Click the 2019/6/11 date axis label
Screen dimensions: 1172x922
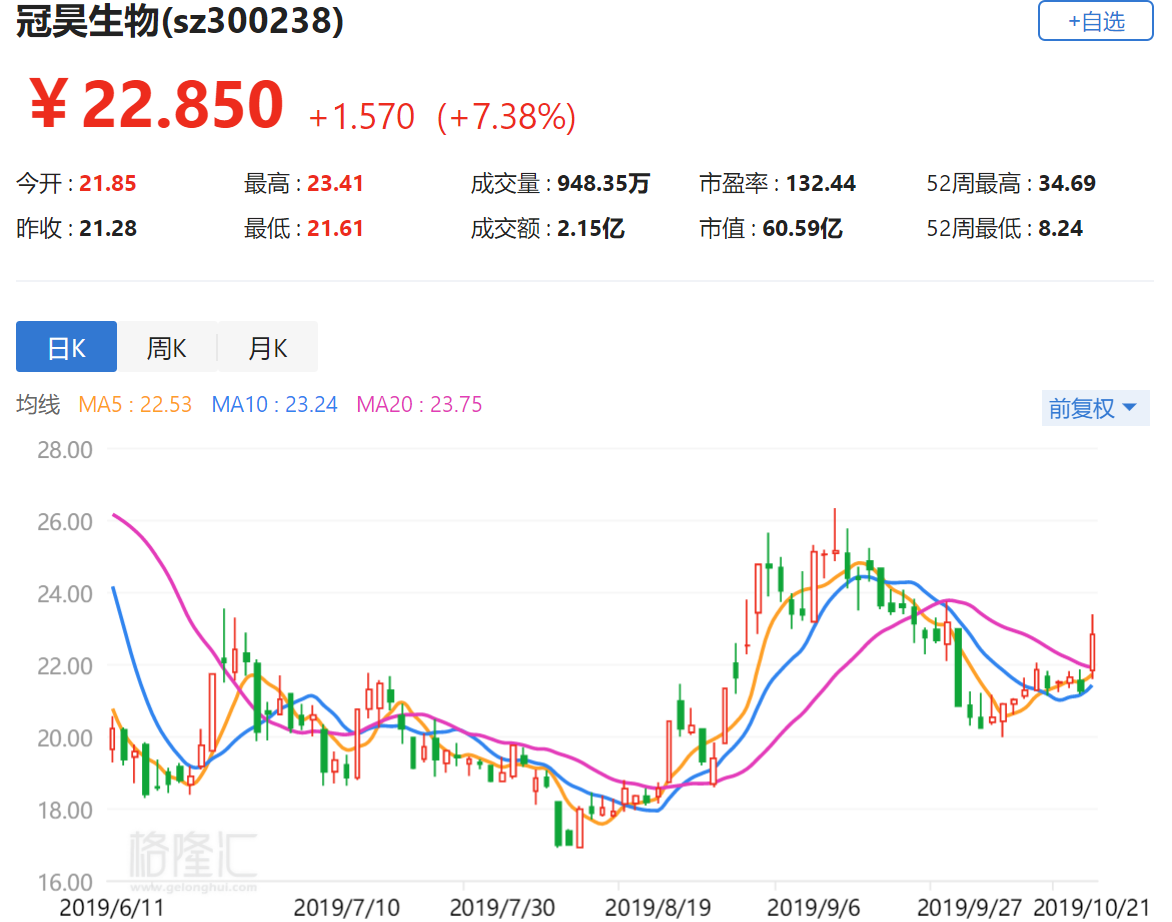click(111, 908)
